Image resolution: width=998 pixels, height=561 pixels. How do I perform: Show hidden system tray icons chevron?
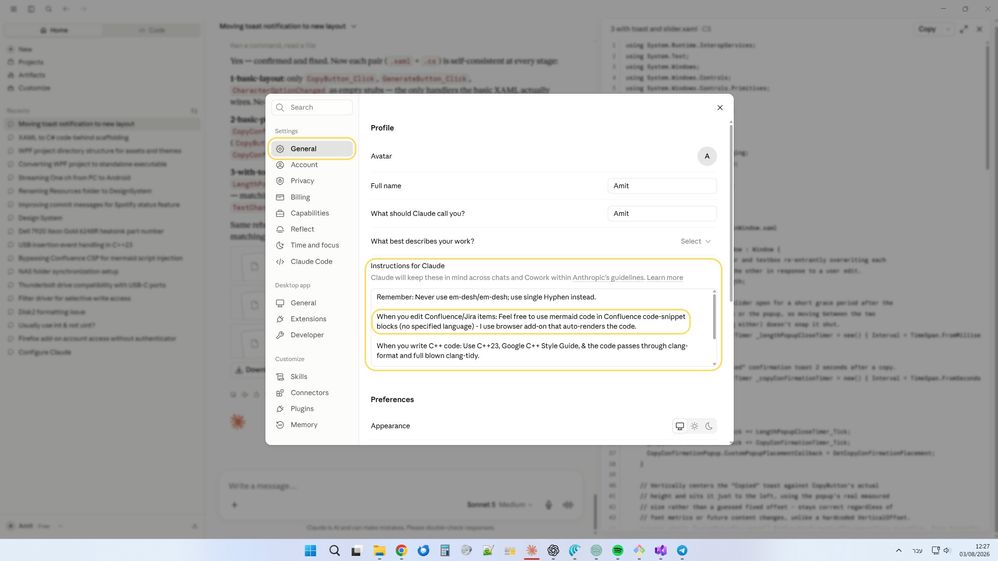(x=898, y=550)
